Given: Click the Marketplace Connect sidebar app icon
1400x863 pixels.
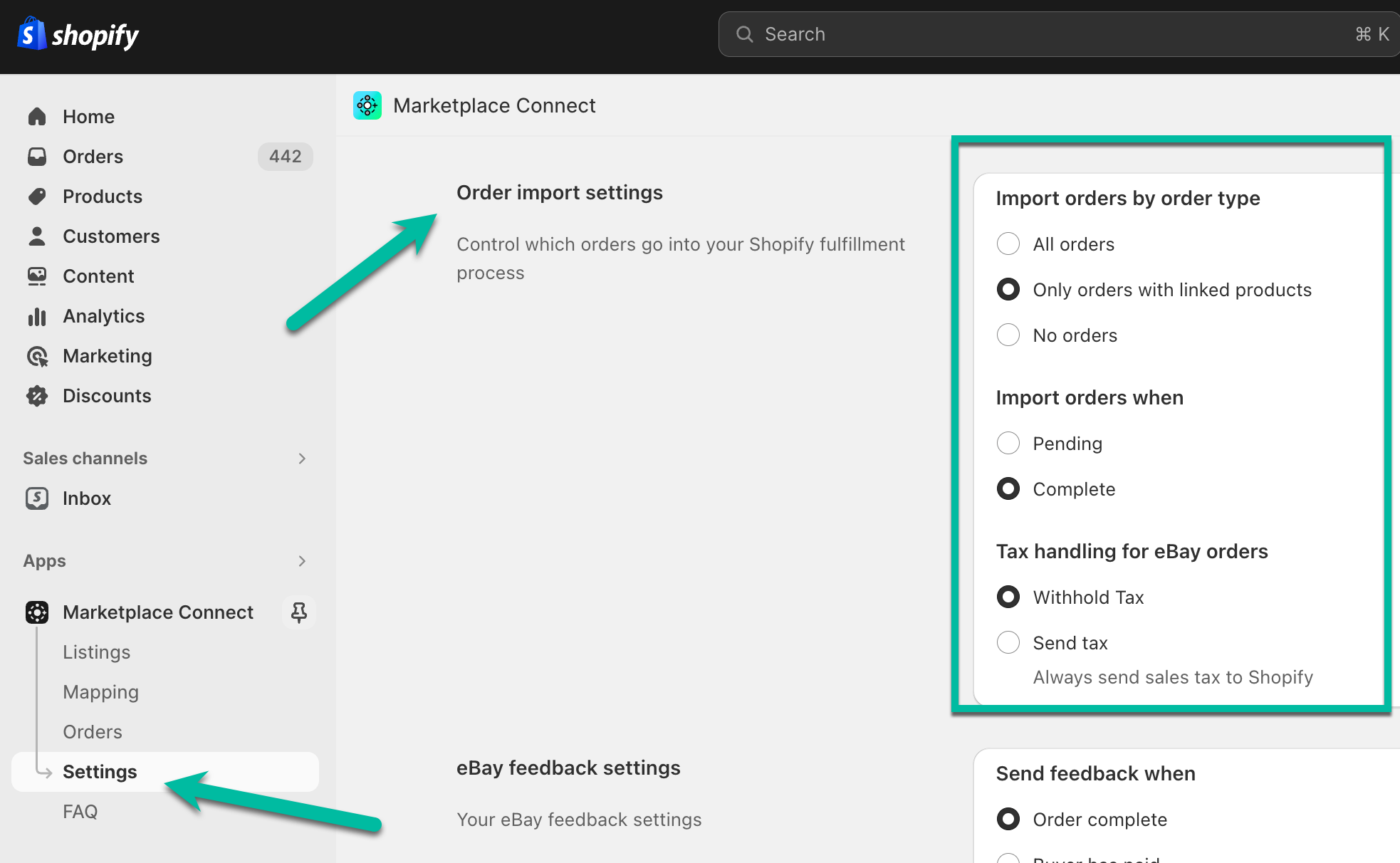Looking at the screenshot, I should click(x=37, y=612).
